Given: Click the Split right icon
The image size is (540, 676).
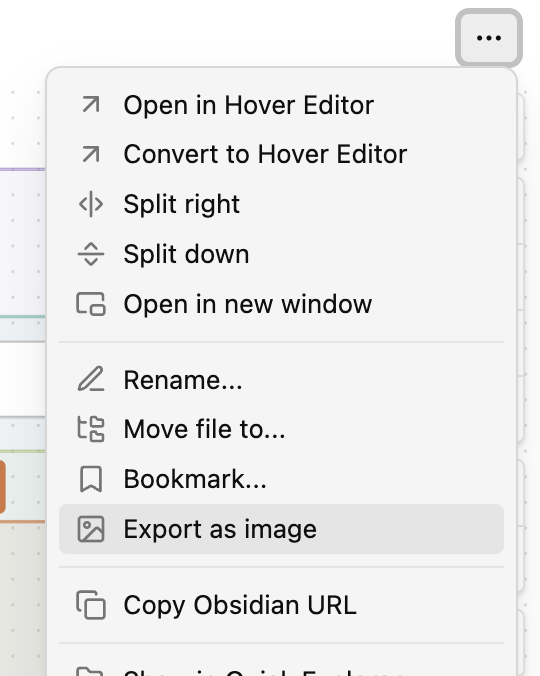Looking at the screenshot, I should (91, 204).
